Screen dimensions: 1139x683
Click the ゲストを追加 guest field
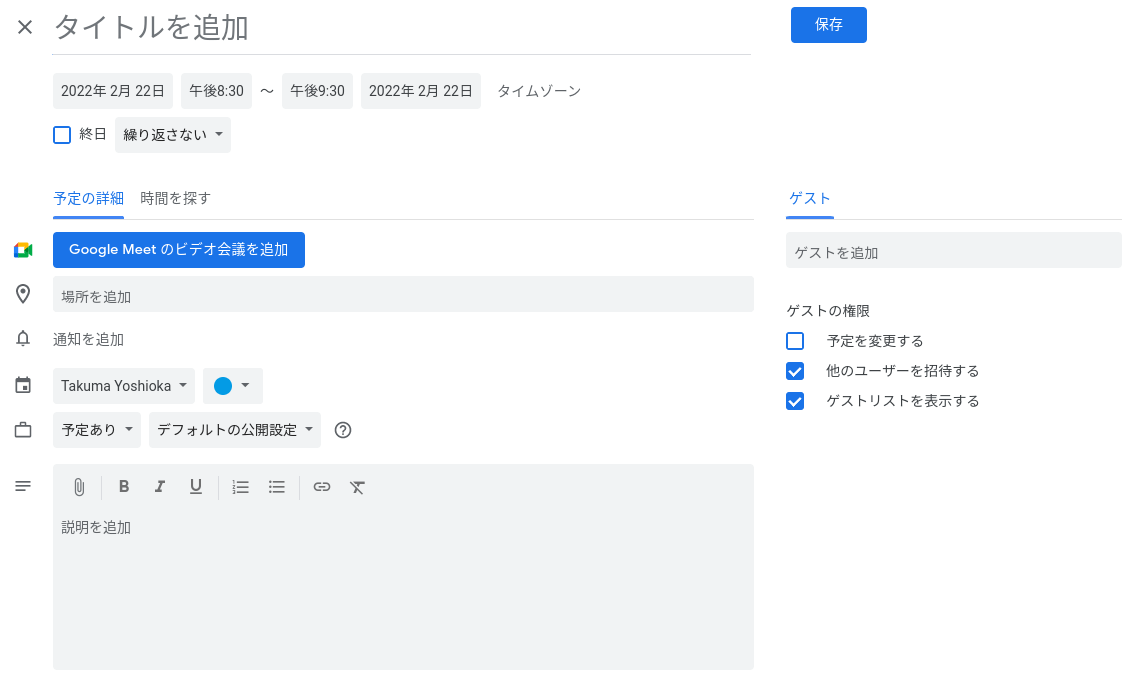tap(954, 250)
